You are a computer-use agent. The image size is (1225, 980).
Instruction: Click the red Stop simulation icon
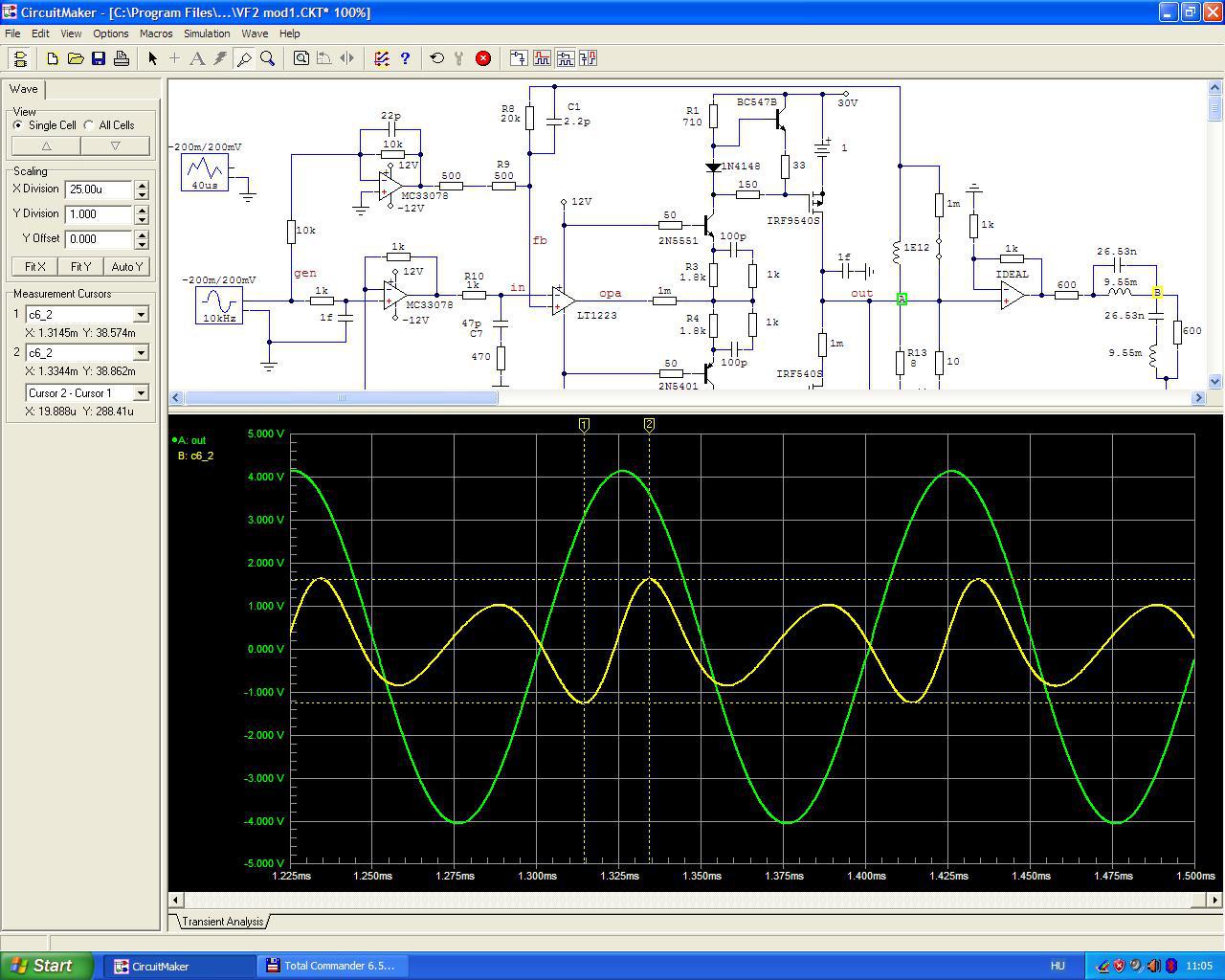point(483,58)
